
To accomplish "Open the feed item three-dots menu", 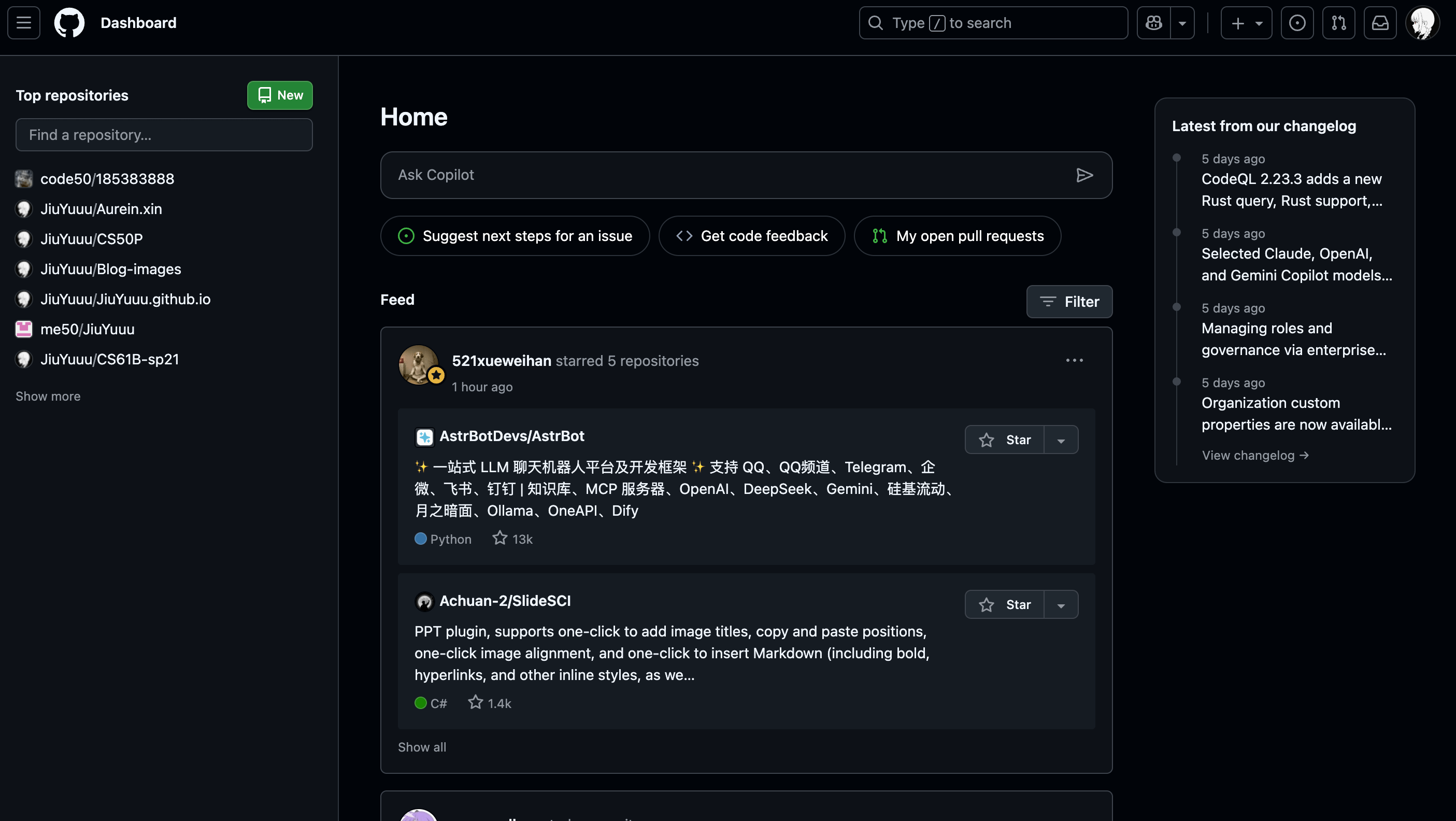I will click(x=1074, y=360).
